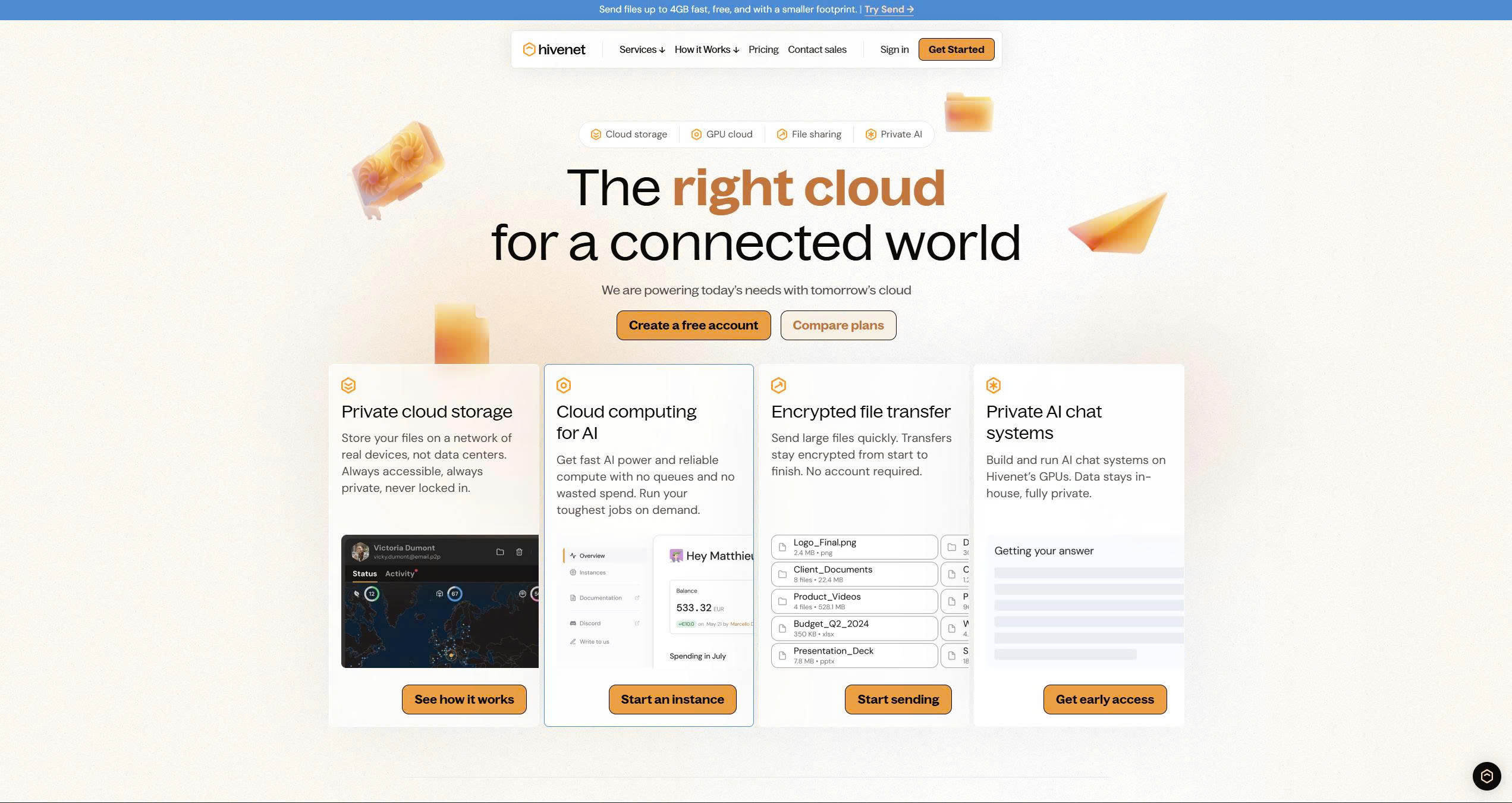This screenshot has width=1512, height=803.
Task: Click the +€10.0 balance badge
Action: [685, 625]
